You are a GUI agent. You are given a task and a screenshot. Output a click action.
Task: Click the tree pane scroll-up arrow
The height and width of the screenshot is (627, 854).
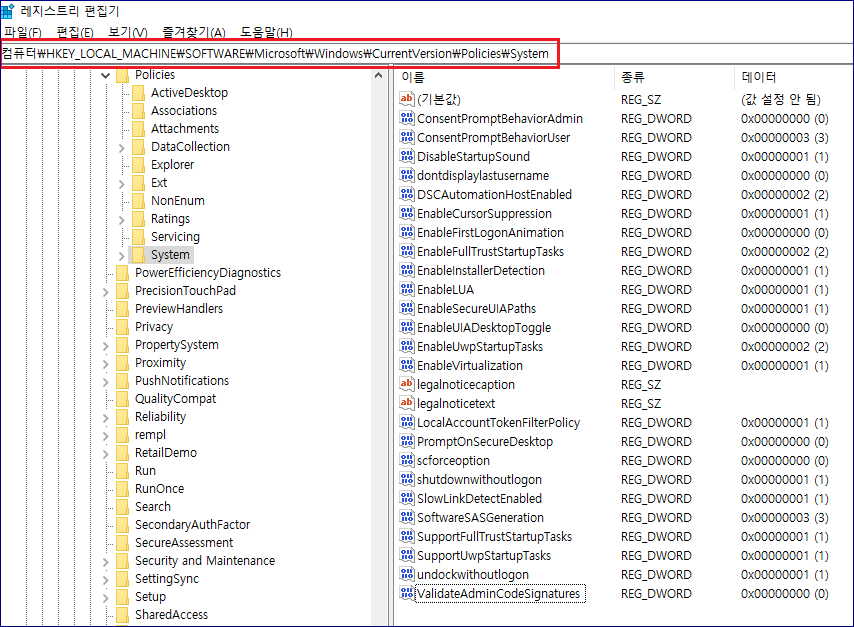tap(379, 75)
